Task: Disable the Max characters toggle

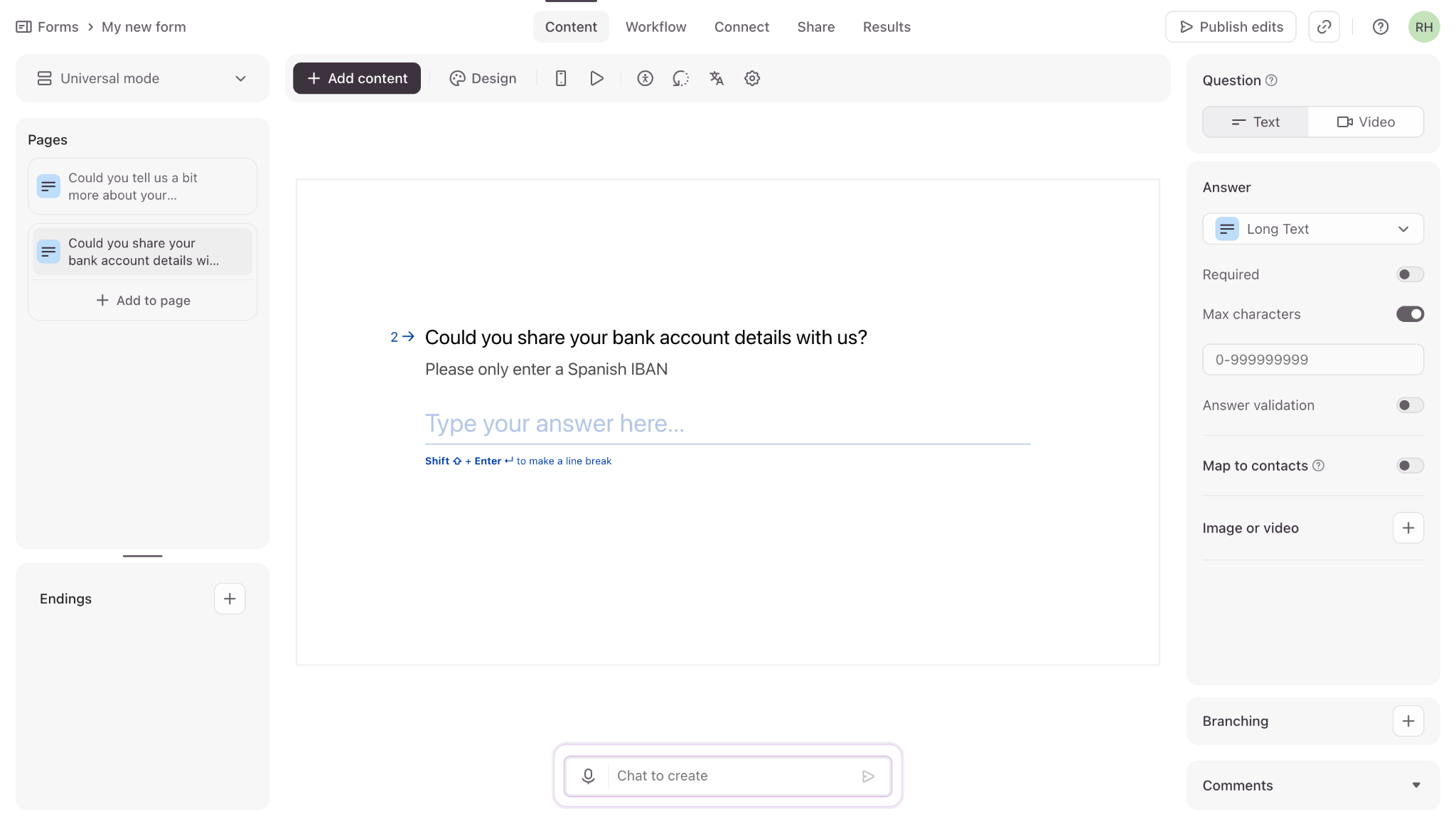Action: 1409,314
